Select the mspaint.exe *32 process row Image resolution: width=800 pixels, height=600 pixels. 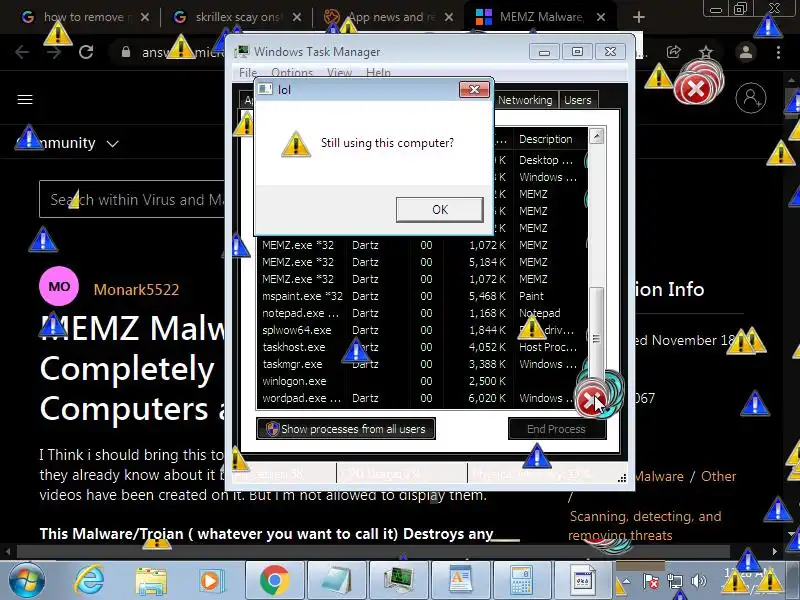point(422,296)
